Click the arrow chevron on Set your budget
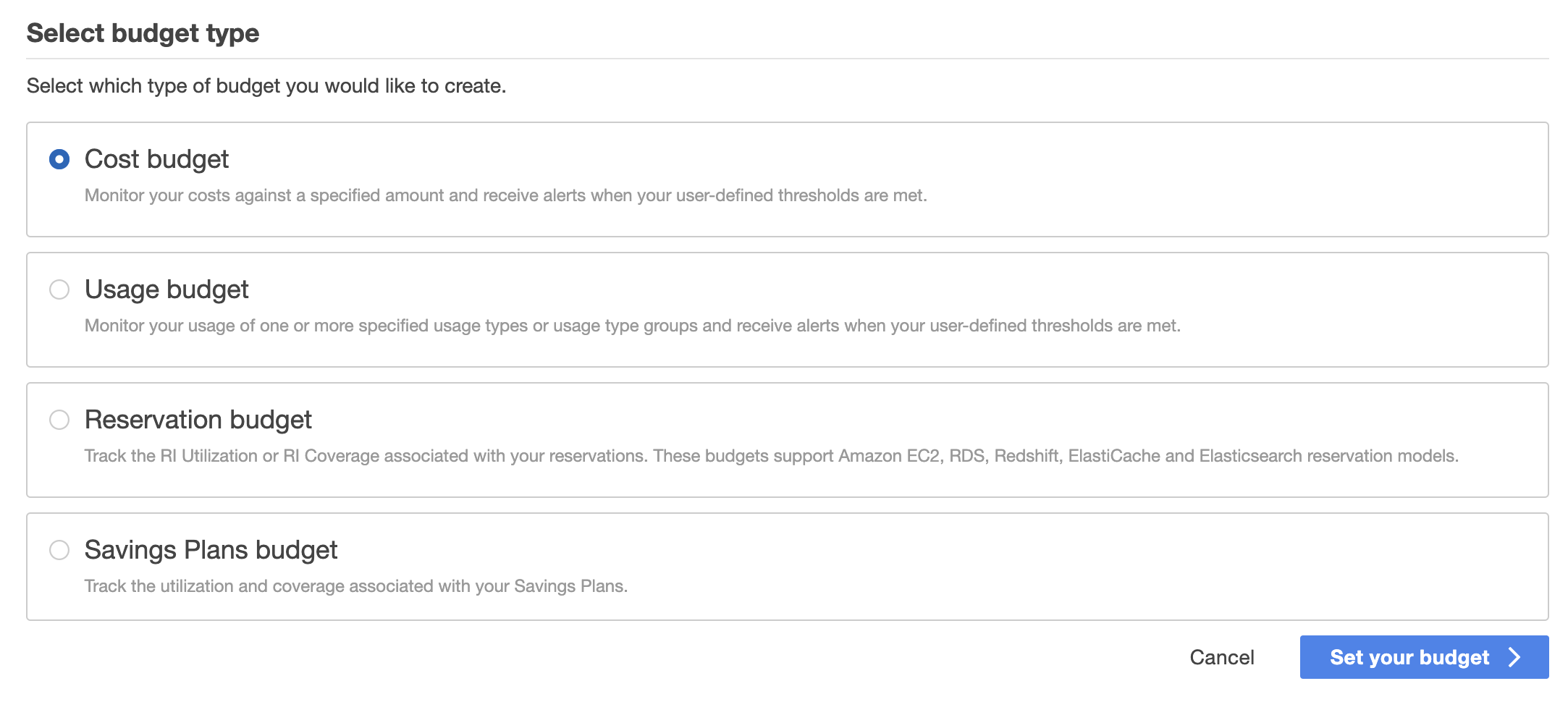Viewport: 1568px width, 715px height. coord(1514,657)
